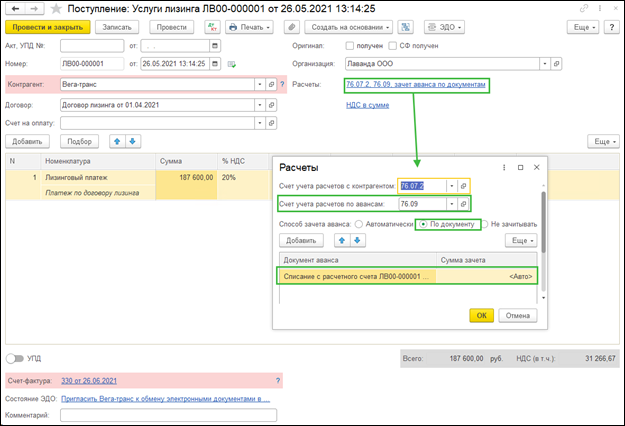625x426 pixels.
Task: Click question mark in Счет-фактура row
Action: (278, 381)
